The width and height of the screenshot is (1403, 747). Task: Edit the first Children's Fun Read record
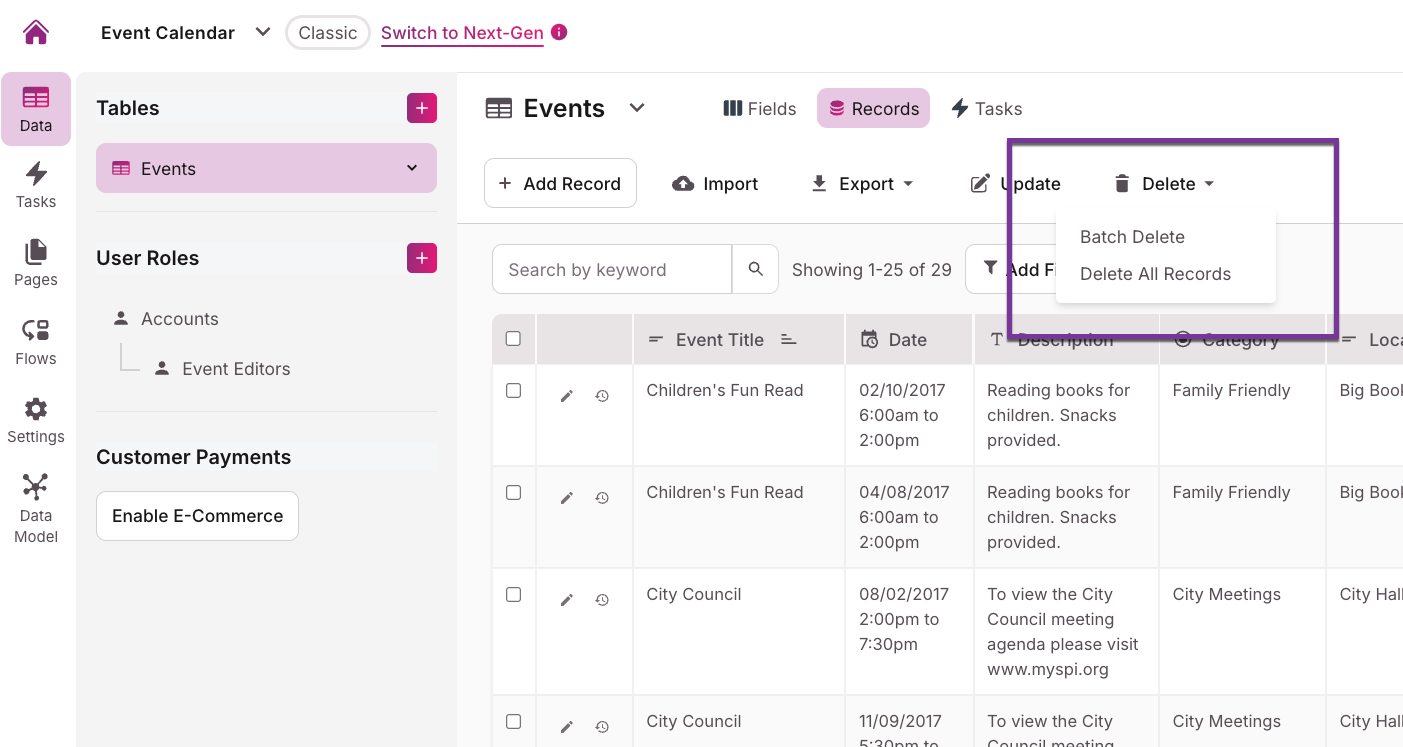tap(566, 396)
